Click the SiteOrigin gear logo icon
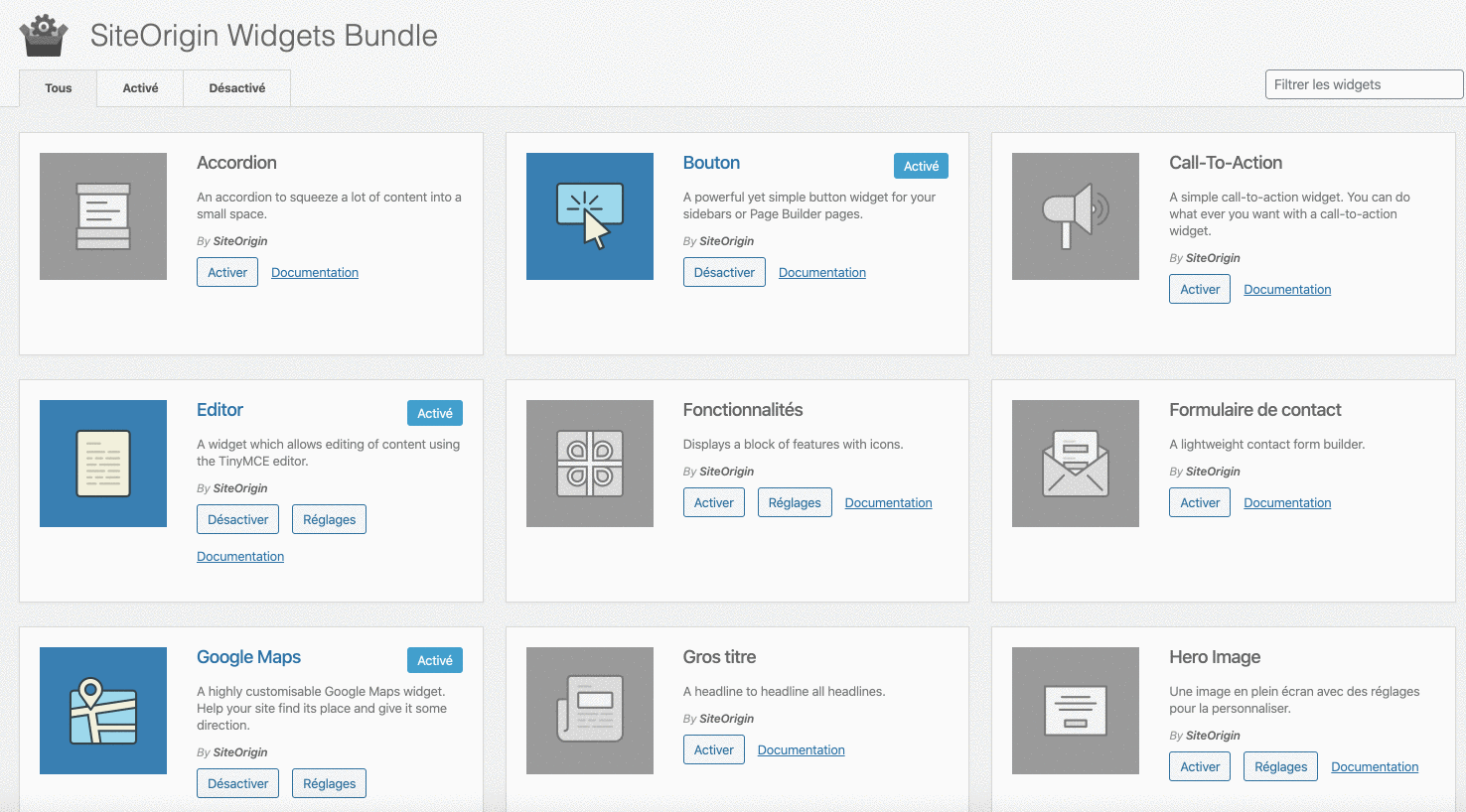Viewport: 1466px width, 812px height. [x=43, y=35]
